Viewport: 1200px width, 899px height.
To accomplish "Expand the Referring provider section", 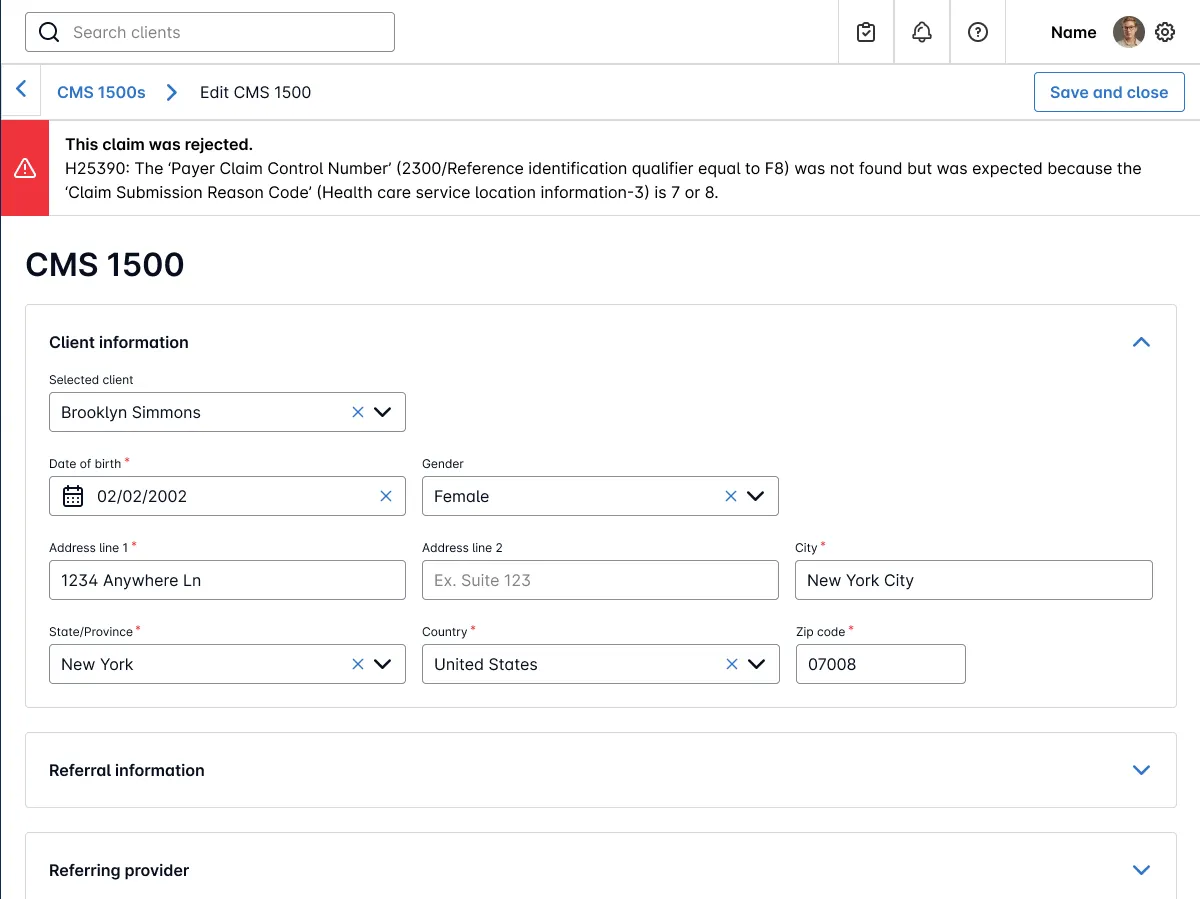I will [x=1141, y=870].
